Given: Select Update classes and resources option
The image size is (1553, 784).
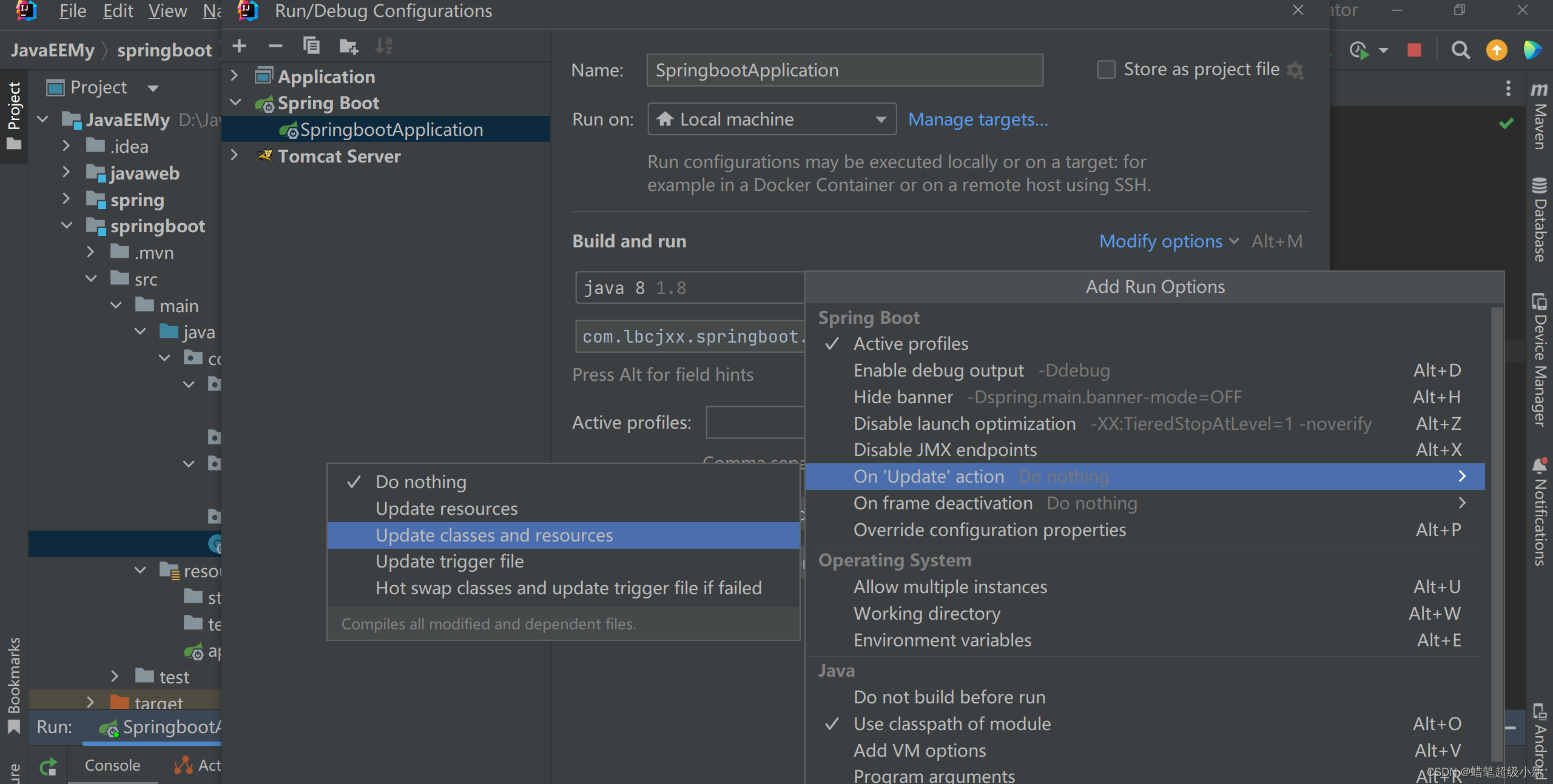Looking at the screenshot, I should coord(494,535).
